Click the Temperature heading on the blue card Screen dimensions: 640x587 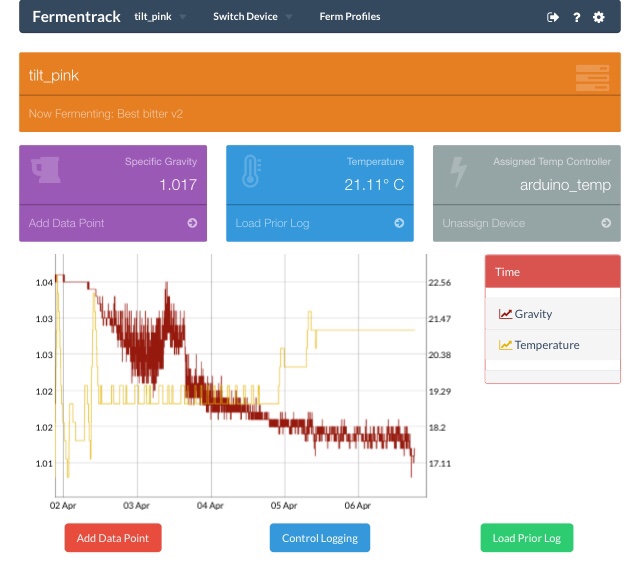(376, 162)
